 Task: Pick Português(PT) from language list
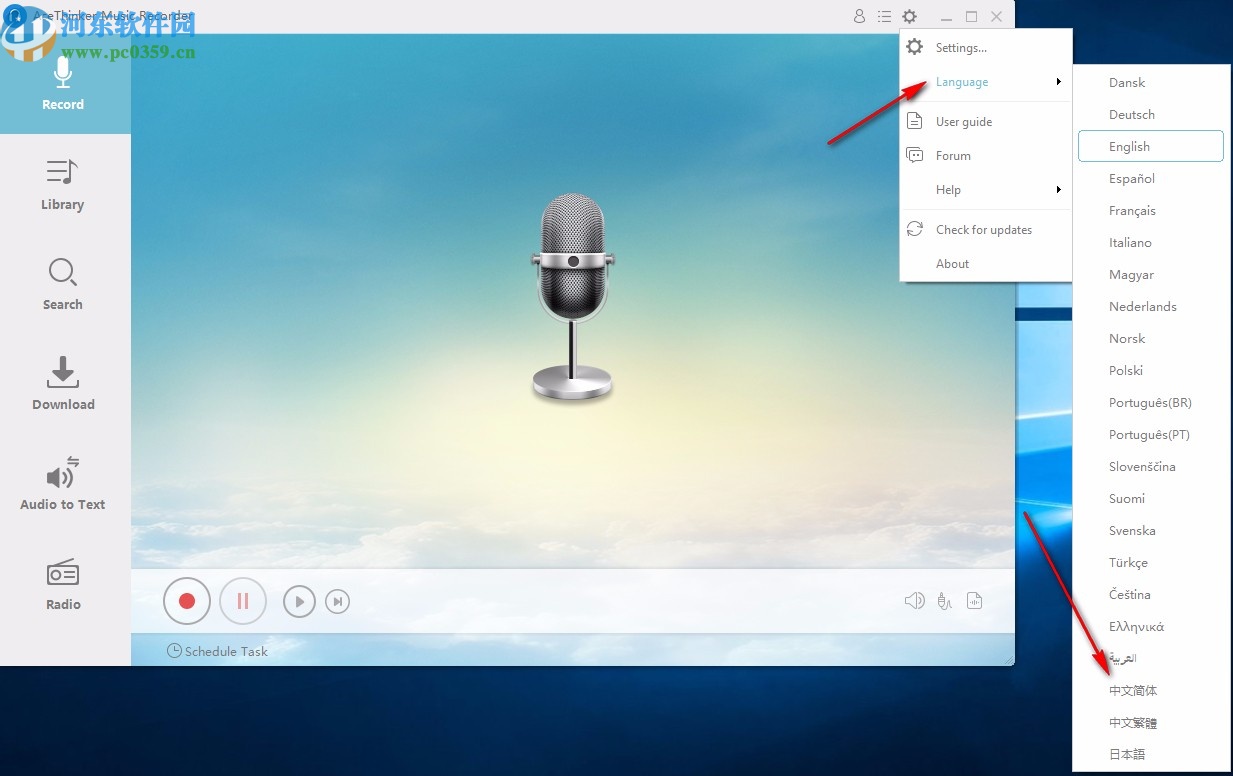1151,435
